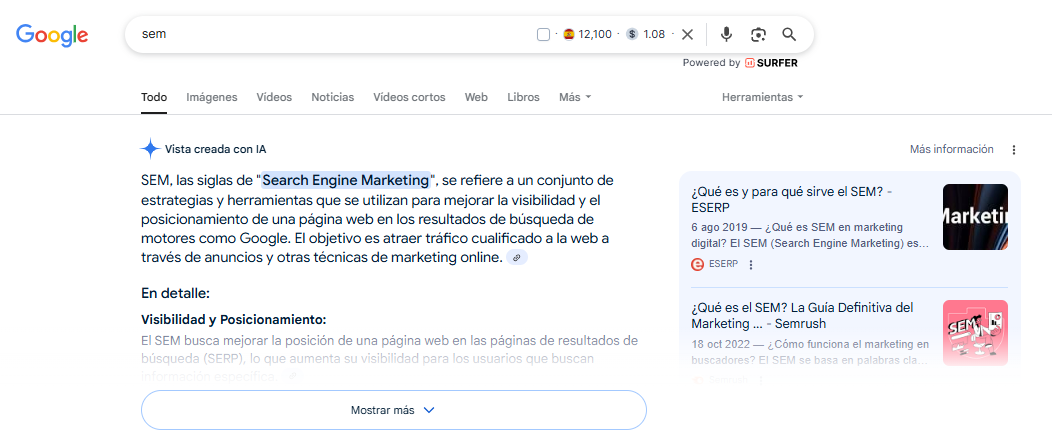This screenshot has width=1052, height=432.
Task: Select the Todo tab
Action: [154, 97]
